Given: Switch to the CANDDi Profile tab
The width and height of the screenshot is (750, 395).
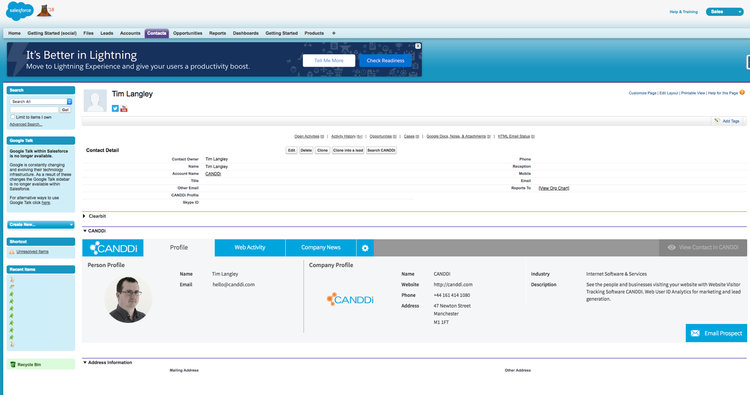Looking at the screenshot, I should tap(179, 248).
